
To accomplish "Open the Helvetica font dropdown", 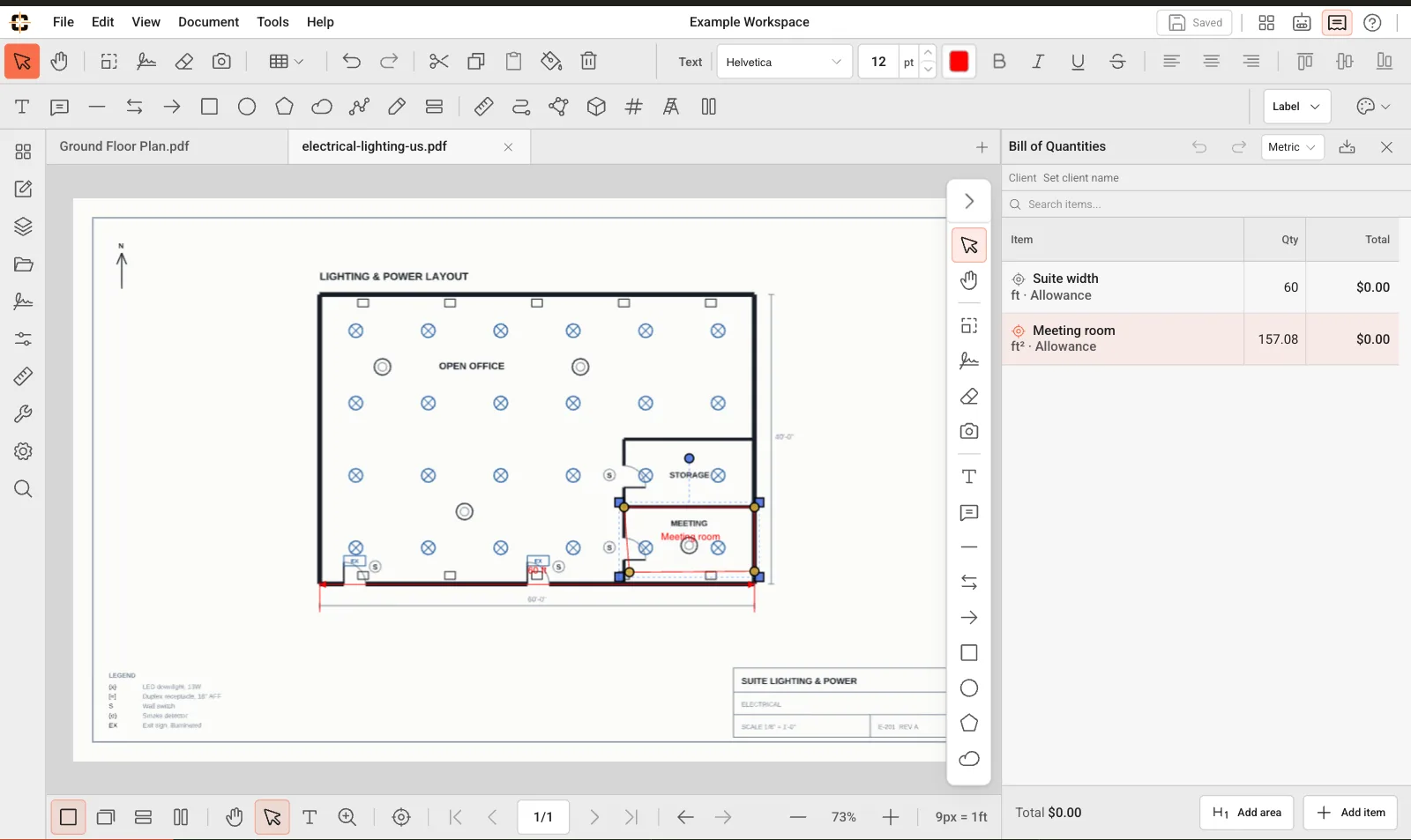I will point(785,62).
